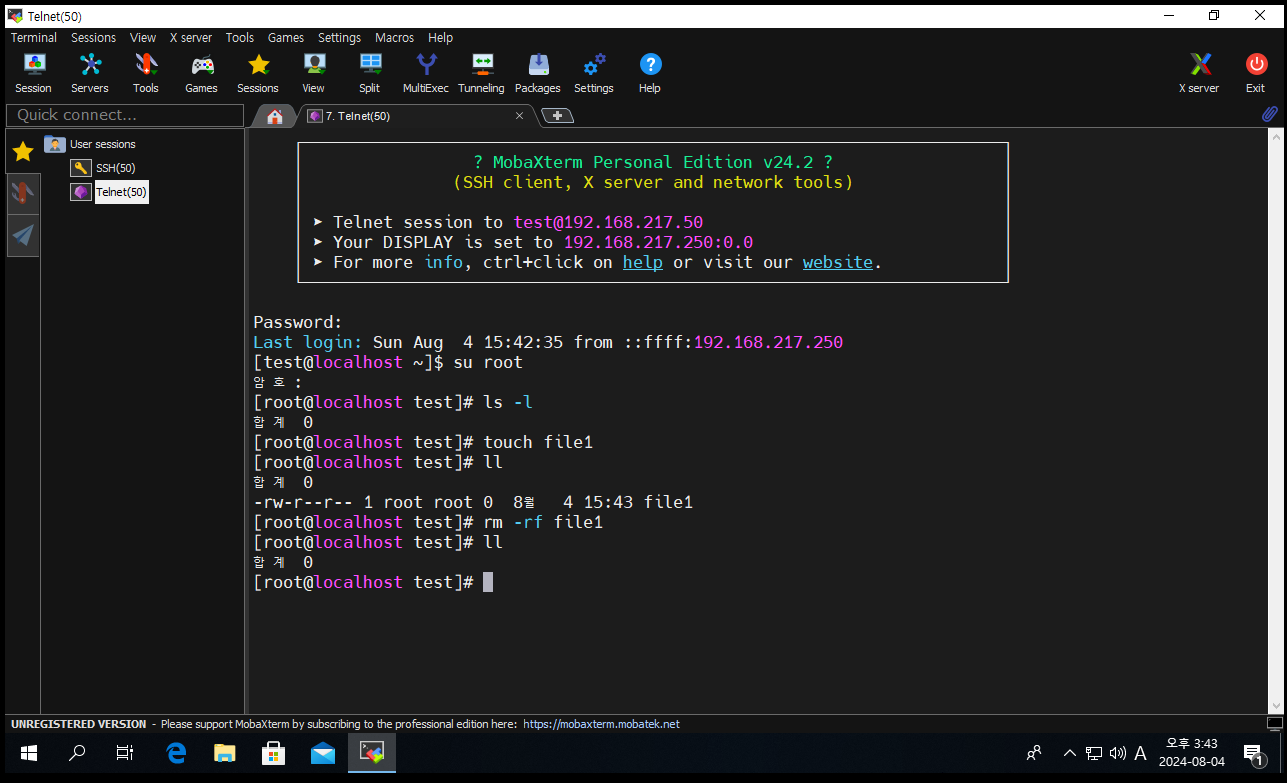Open the Terminal menu
The height and width of the screenshot is (783, 1287).
click(x=34, y=37)
